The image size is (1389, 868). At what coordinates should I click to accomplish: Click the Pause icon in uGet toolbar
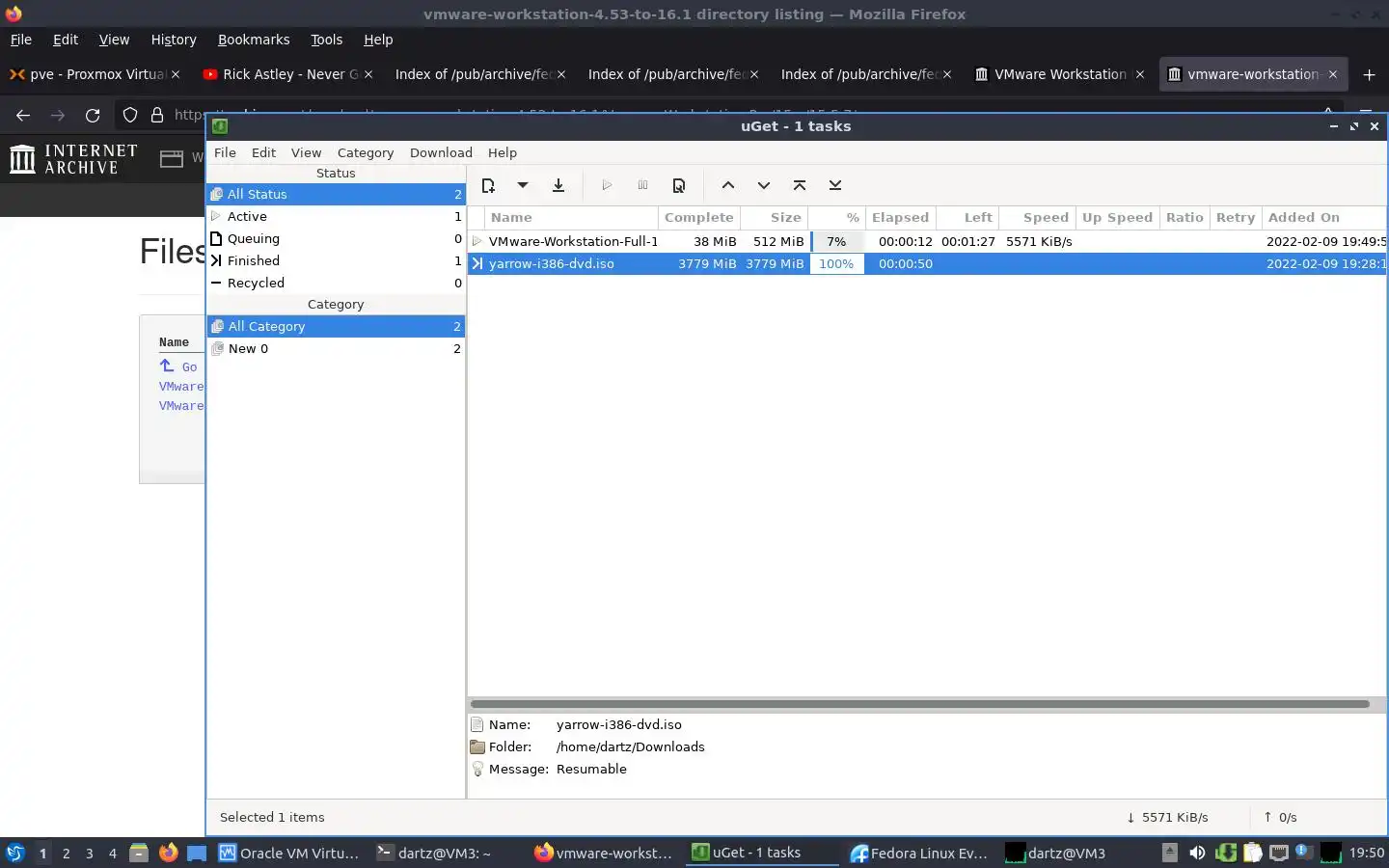coord(642,185)
